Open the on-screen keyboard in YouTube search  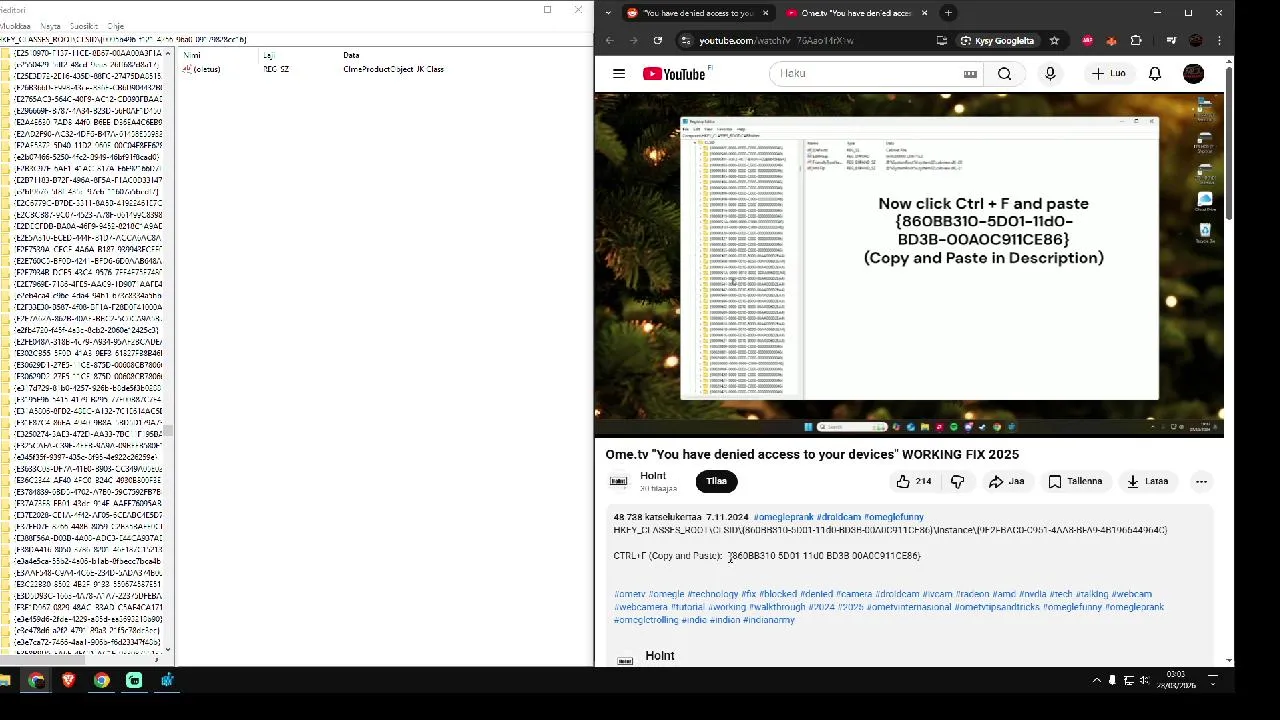point(970,73)
